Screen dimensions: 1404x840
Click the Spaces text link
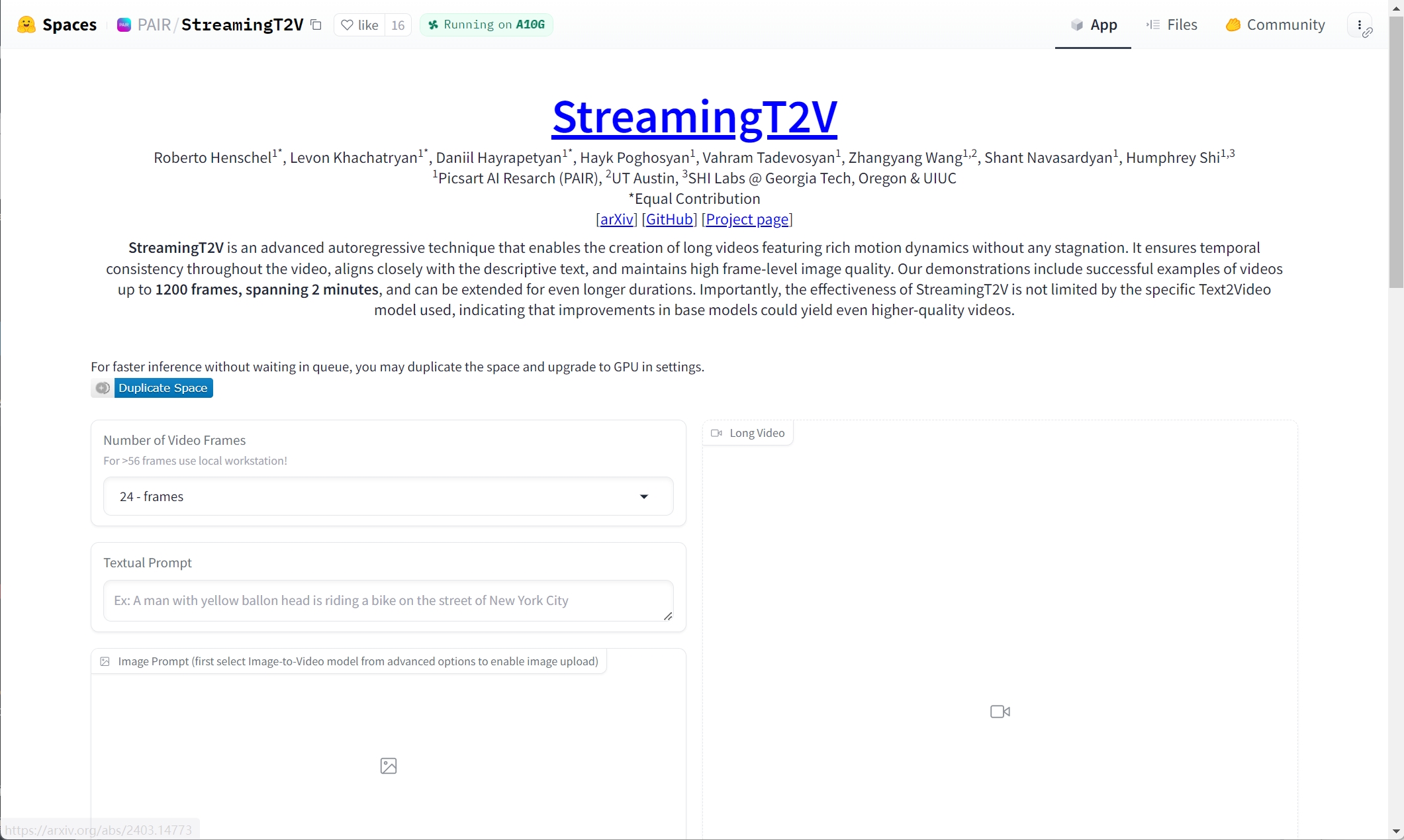pos(70,24)
